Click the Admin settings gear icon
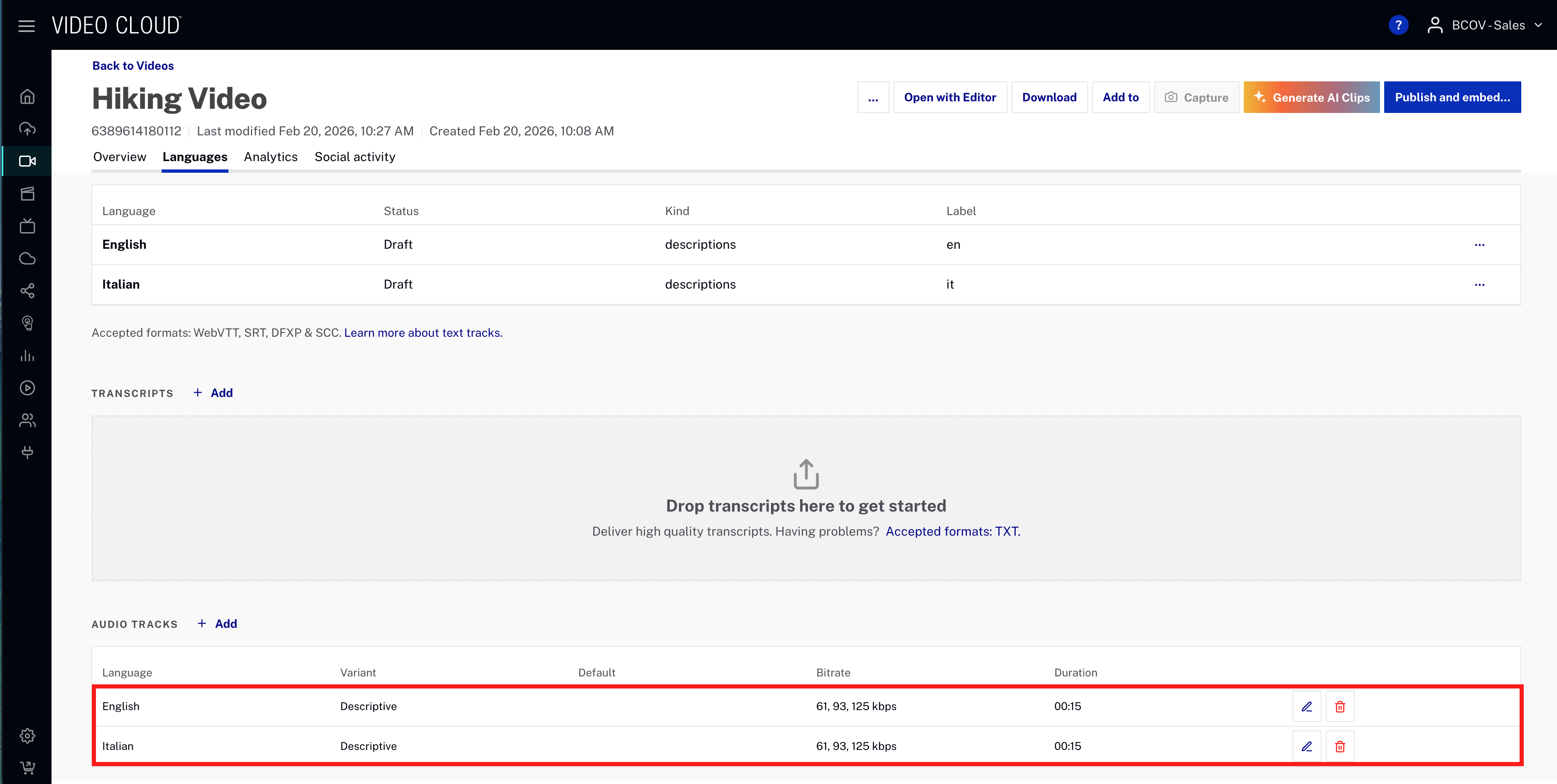The image size is (1557, 784). tap(27, 735)
